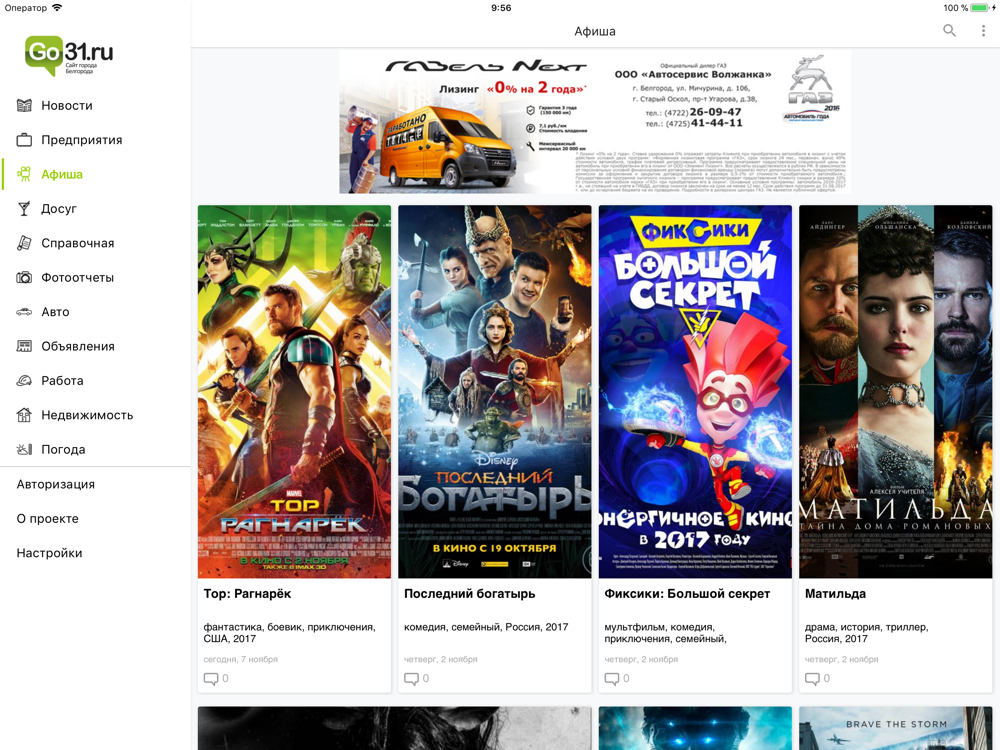Viewport: 1000px width, 750px height.
Task: Open the Фиксики: Большой секрет title link
Action: click(x=688, y=594)
